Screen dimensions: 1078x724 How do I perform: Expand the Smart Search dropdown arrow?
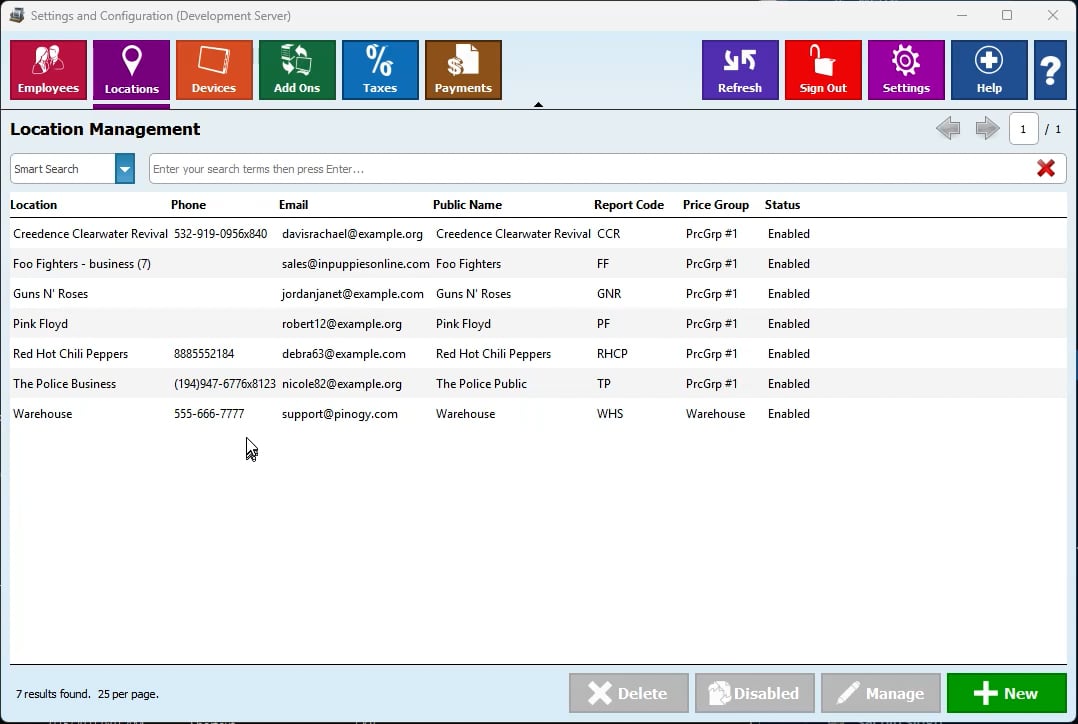click(x=124, y=168)
